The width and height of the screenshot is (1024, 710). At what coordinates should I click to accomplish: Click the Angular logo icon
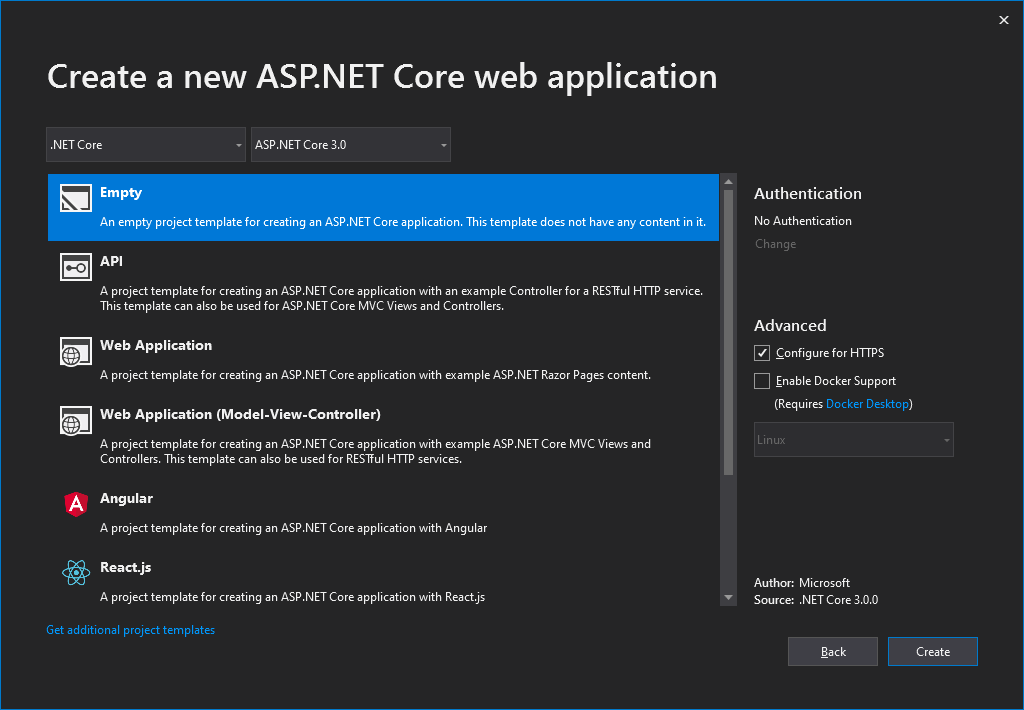coord(76,505)
